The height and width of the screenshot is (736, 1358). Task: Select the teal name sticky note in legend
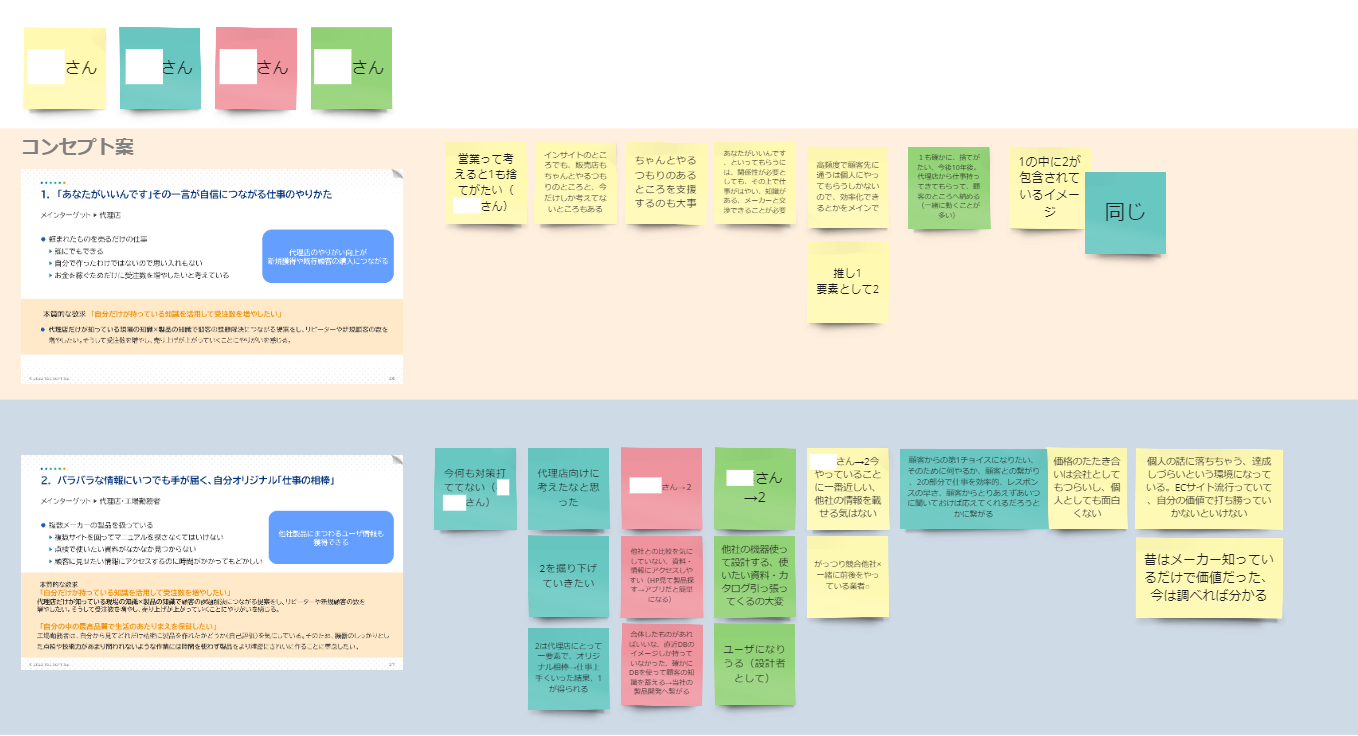(x=160, y=68)
